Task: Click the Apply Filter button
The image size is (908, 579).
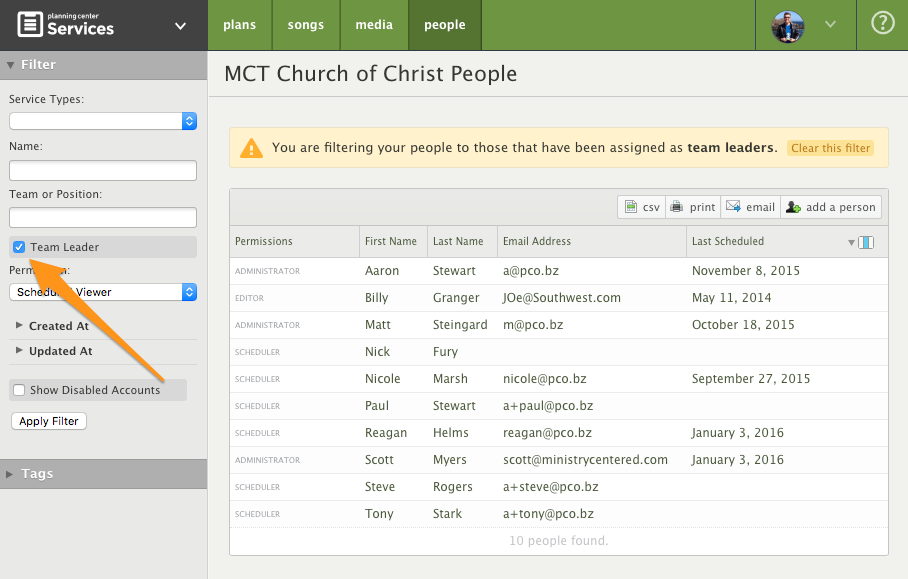Action: pyautogui.click(x=48, y=420)
